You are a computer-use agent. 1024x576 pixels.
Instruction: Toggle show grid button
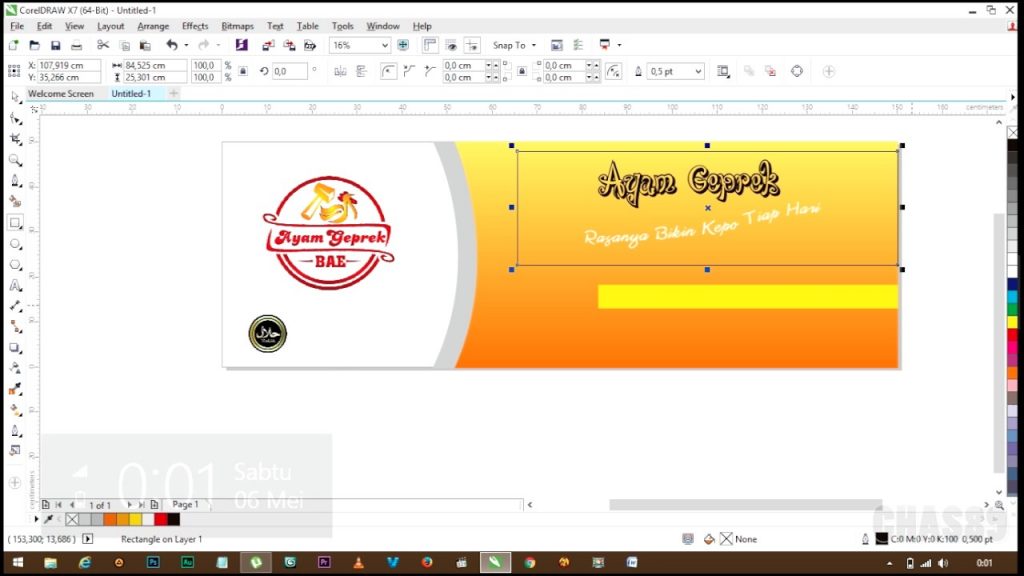coord(451,45)
